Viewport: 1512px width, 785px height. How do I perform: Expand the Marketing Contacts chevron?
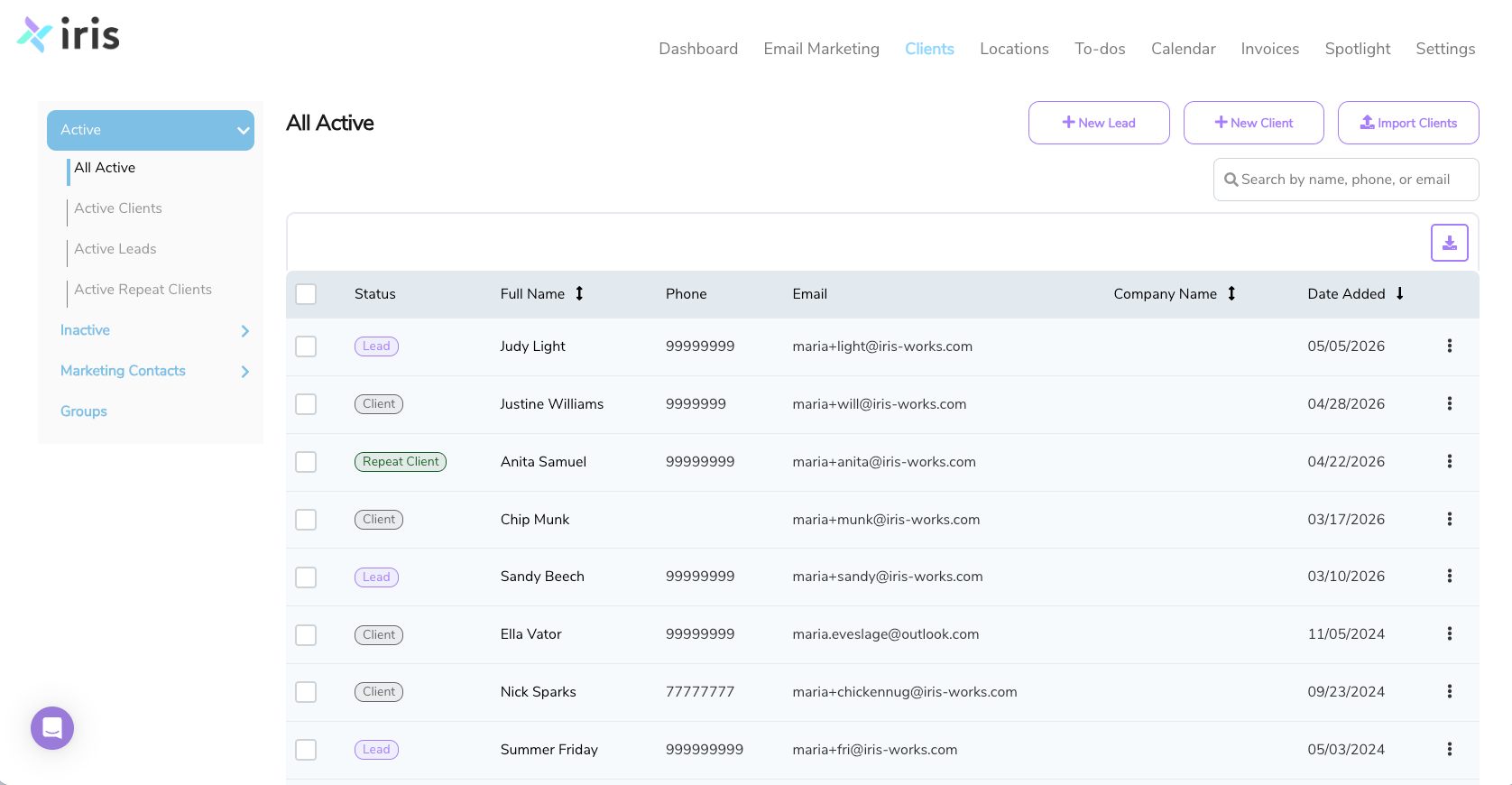coord(244,372)
